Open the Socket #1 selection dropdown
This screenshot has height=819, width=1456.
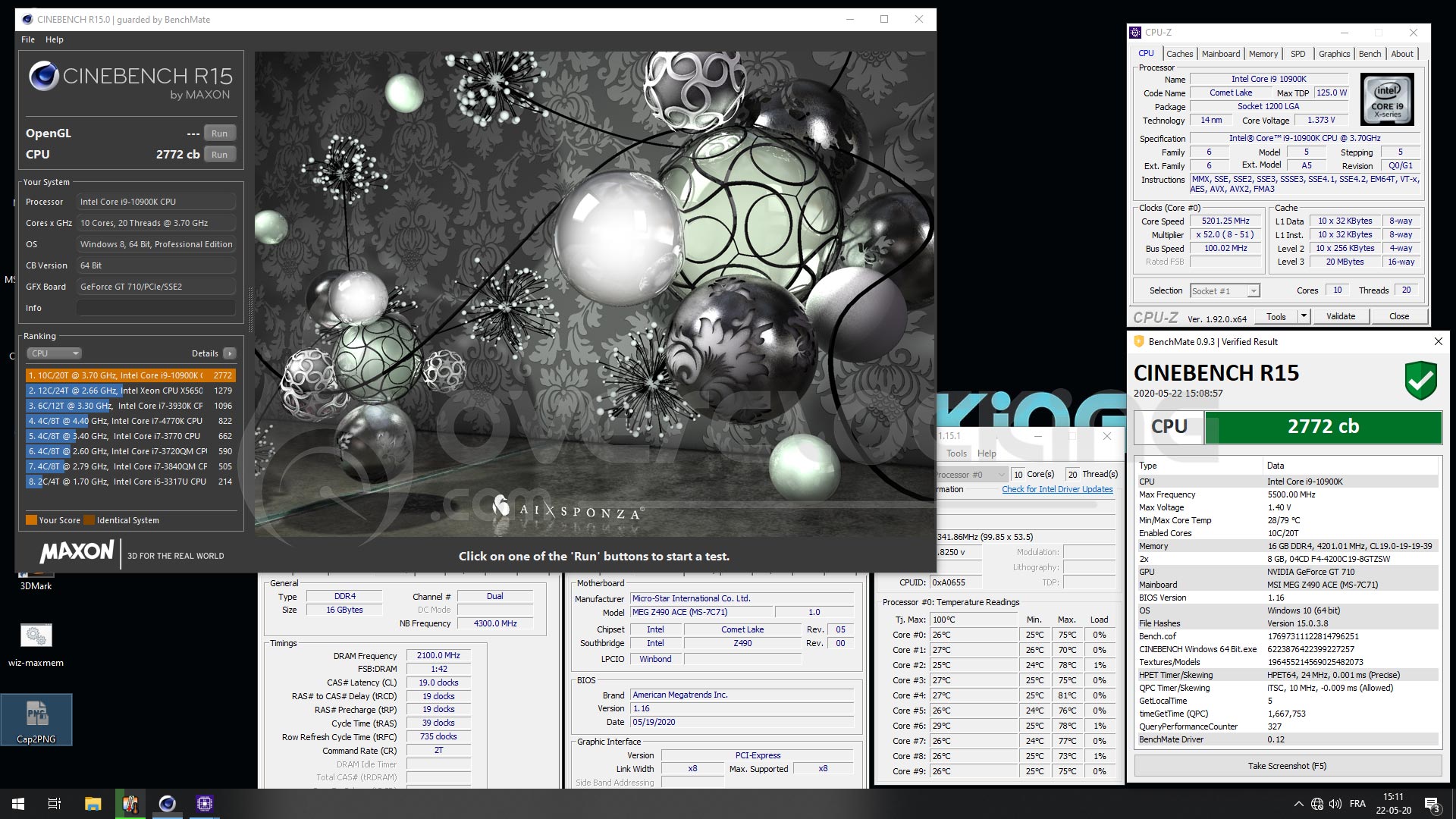click(1225, 291)
